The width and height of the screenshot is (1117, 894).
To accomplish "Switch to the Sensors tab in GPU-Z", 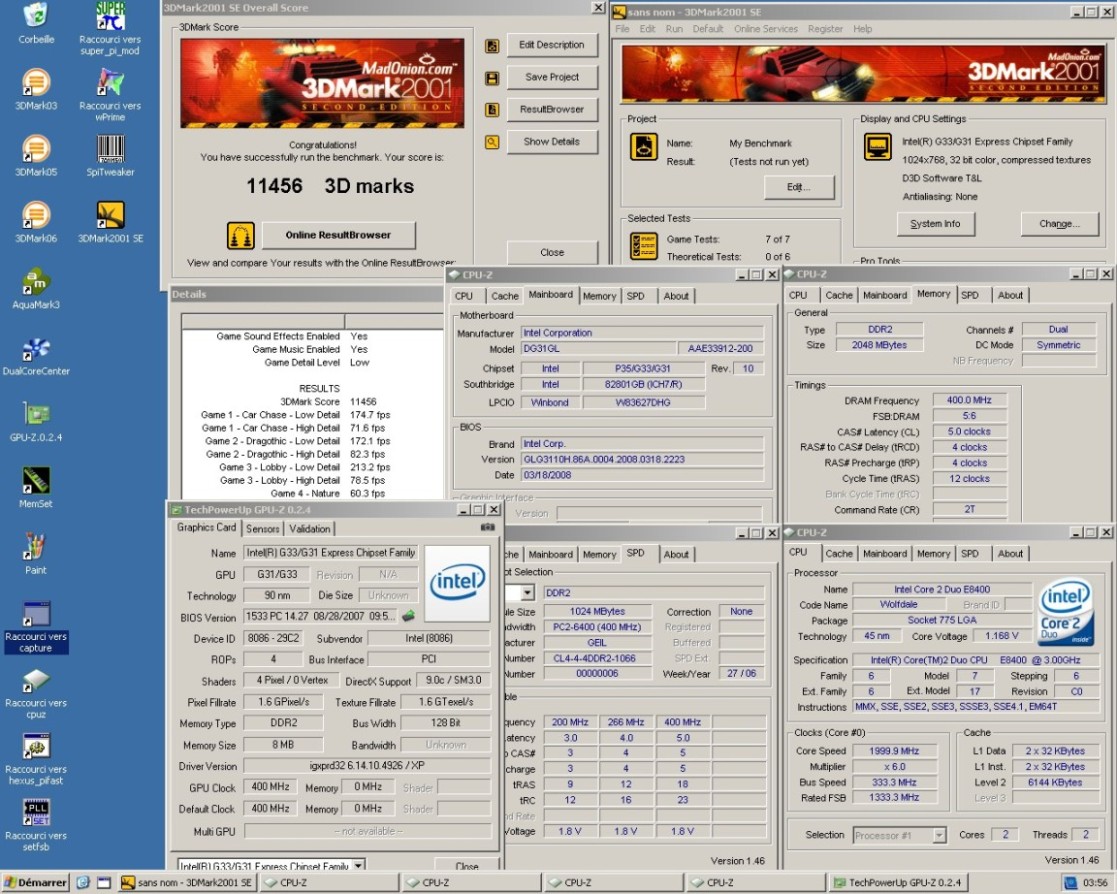I will coord(262,529).
